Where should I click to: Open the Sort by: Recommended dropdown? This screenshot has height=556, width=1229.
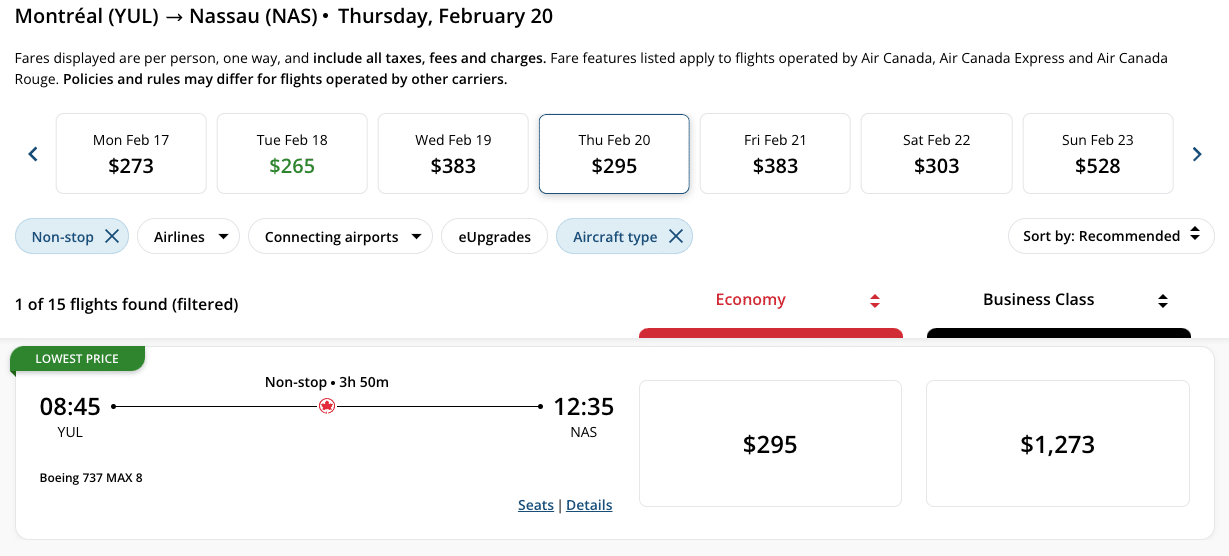click(x=1111, y=236)
